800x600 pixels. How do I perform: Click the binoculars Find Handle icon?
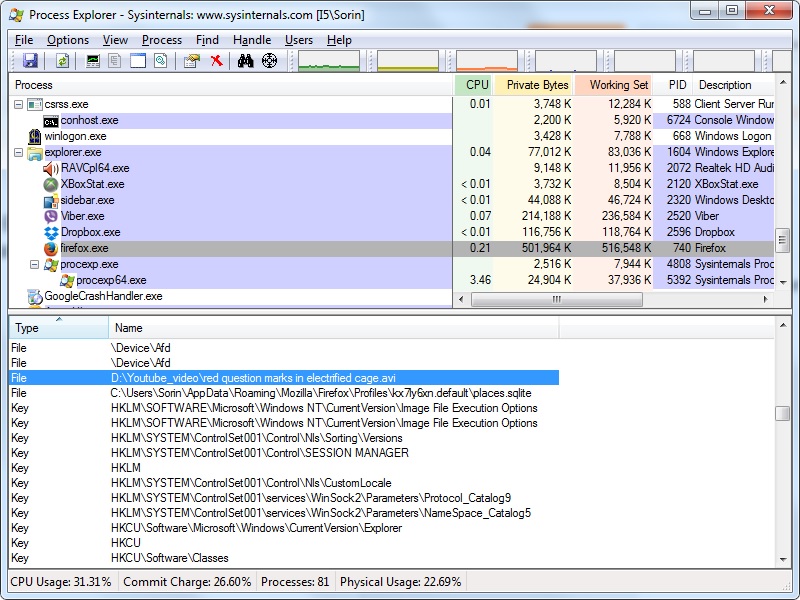[x=245, y=61]
